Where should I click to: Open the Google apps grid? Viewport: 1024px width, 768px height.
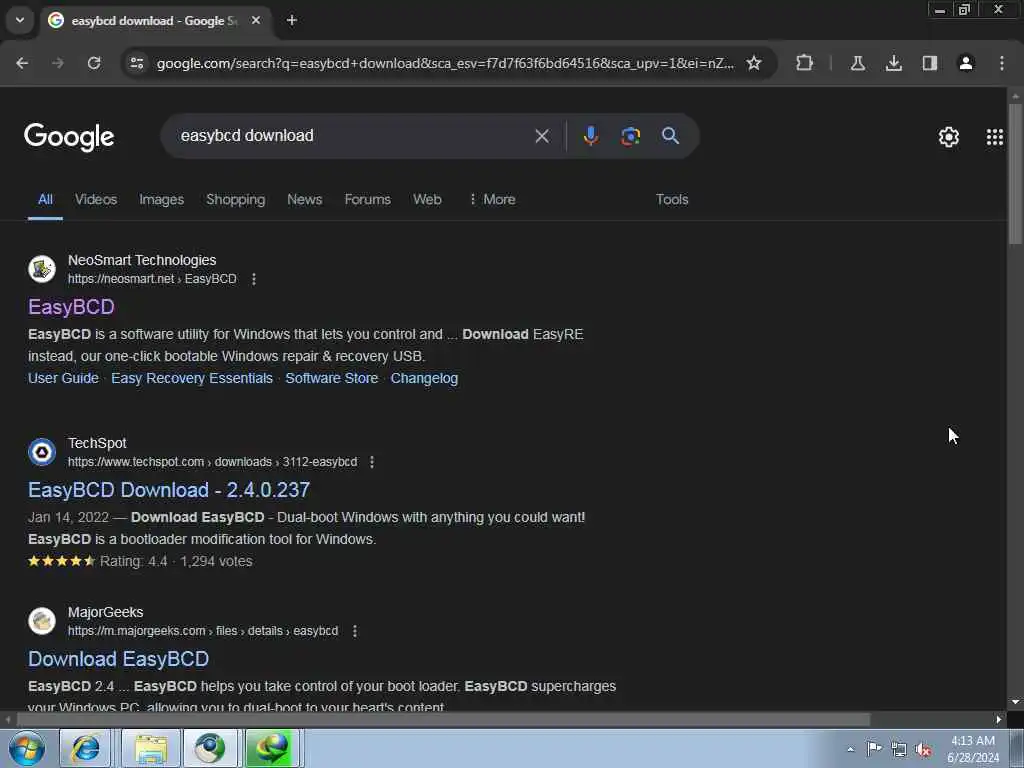coord(995,137)
